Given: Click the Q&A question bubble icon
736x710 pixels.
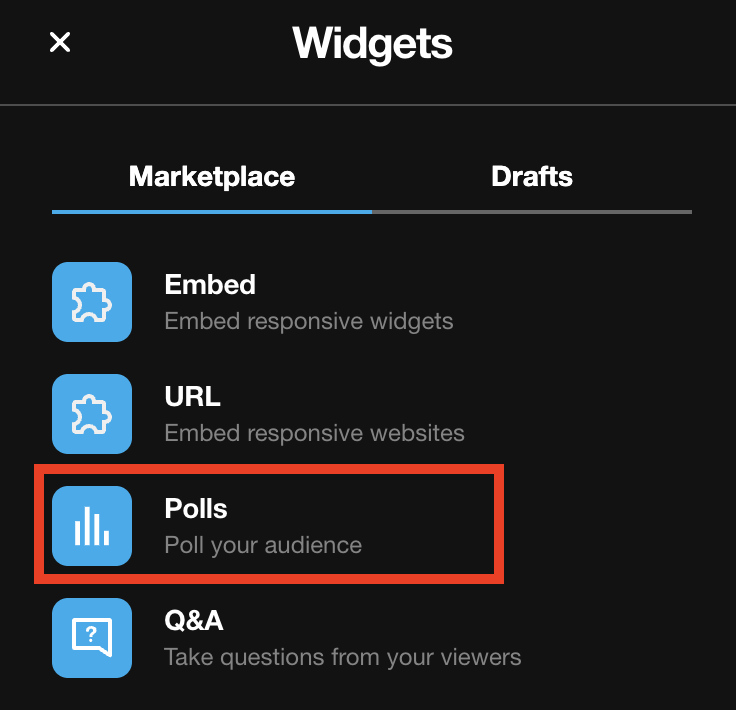Looking at the screenshot, I should (x=92, y=638).
